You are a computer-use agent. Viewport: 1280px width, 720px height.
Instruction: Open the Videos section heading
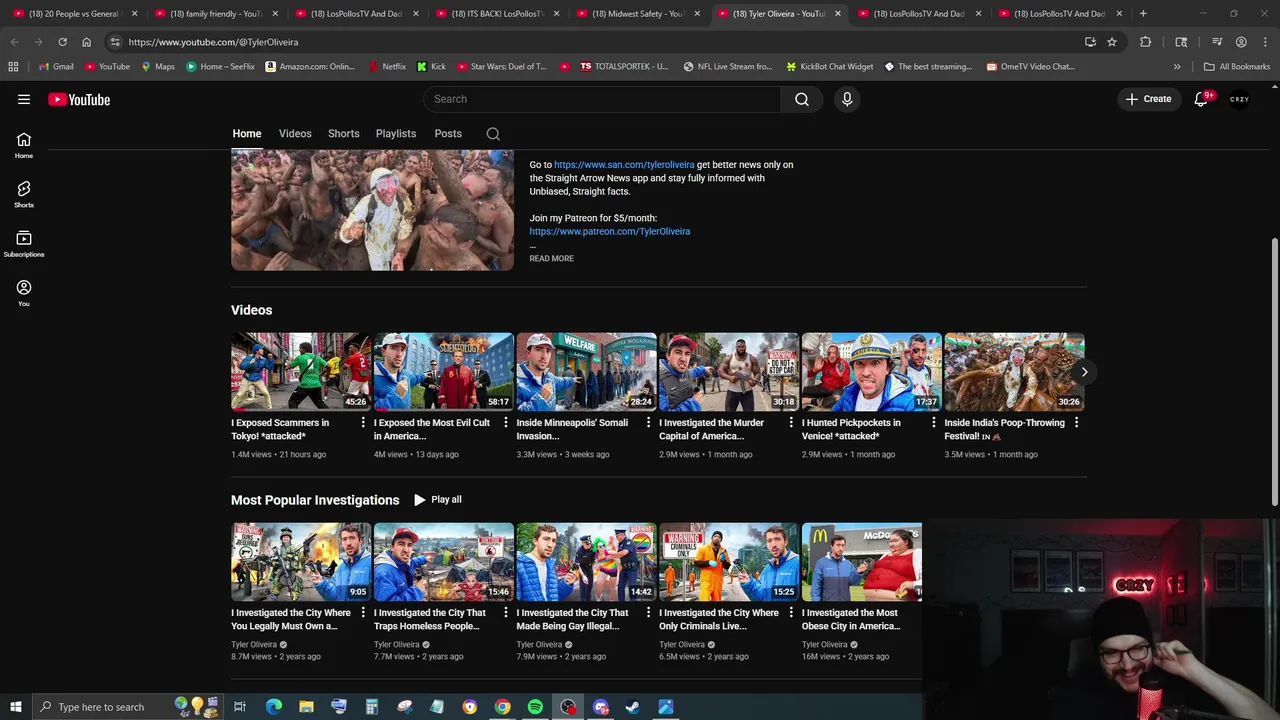pyautogui.click(x=251, y=310)
